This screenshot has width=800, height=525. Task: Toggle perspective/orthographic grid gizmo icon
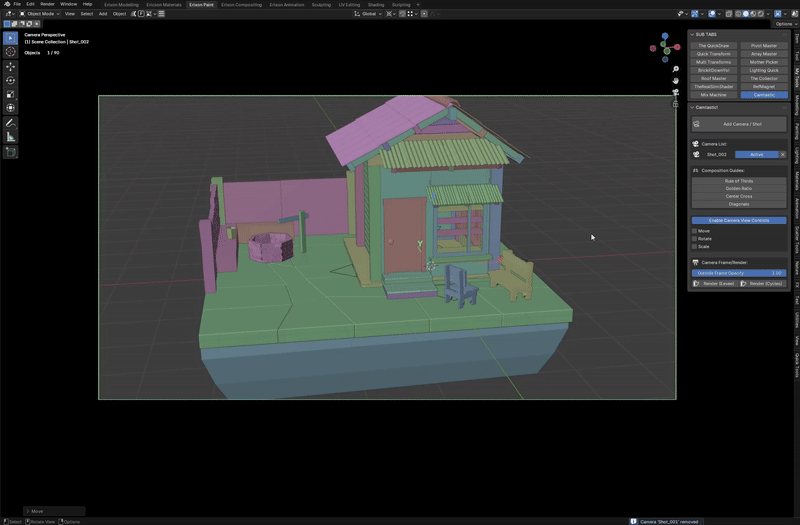[676, 104]
